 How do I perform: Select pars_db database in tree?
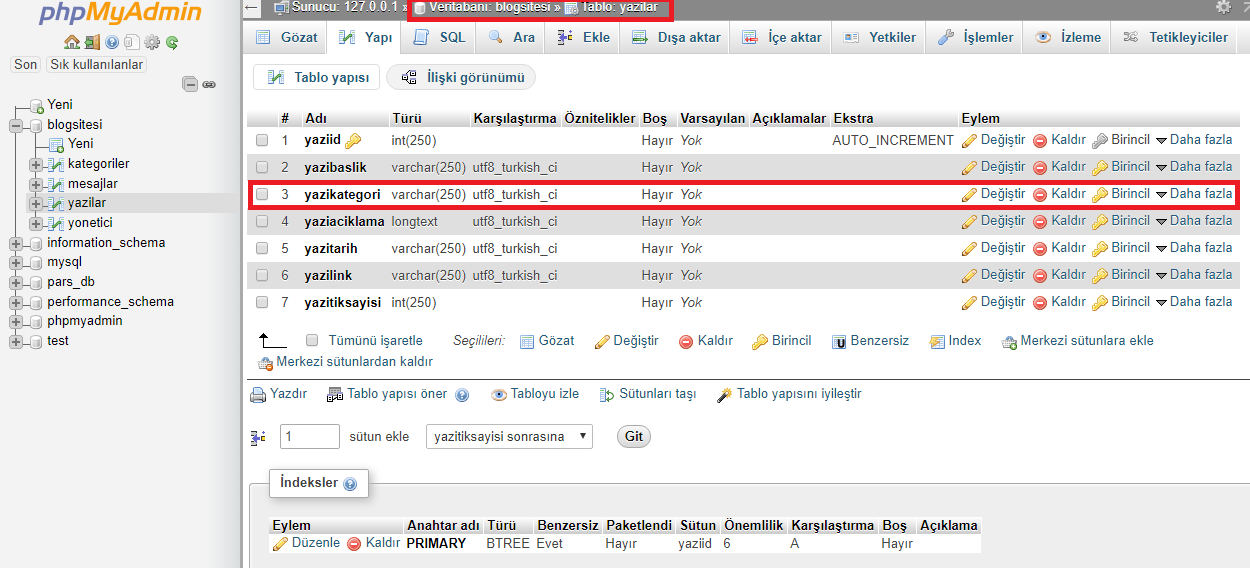pyautogui.click(x=72, y=282)
